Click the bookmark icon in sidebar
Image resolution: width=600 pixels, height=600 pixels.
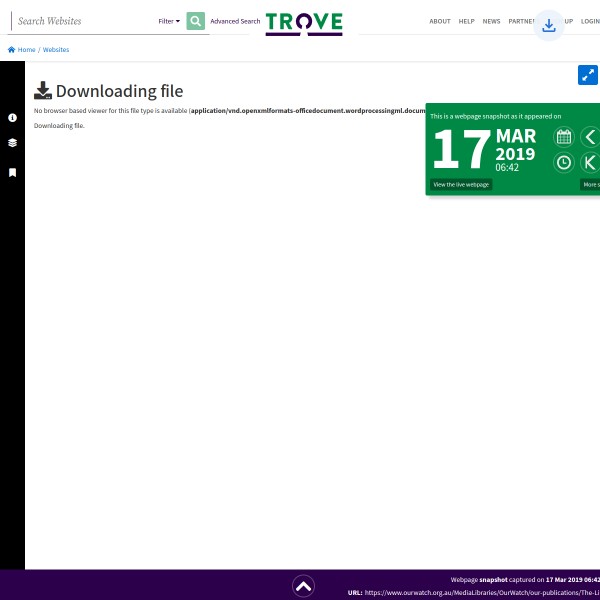coord(12,172)
